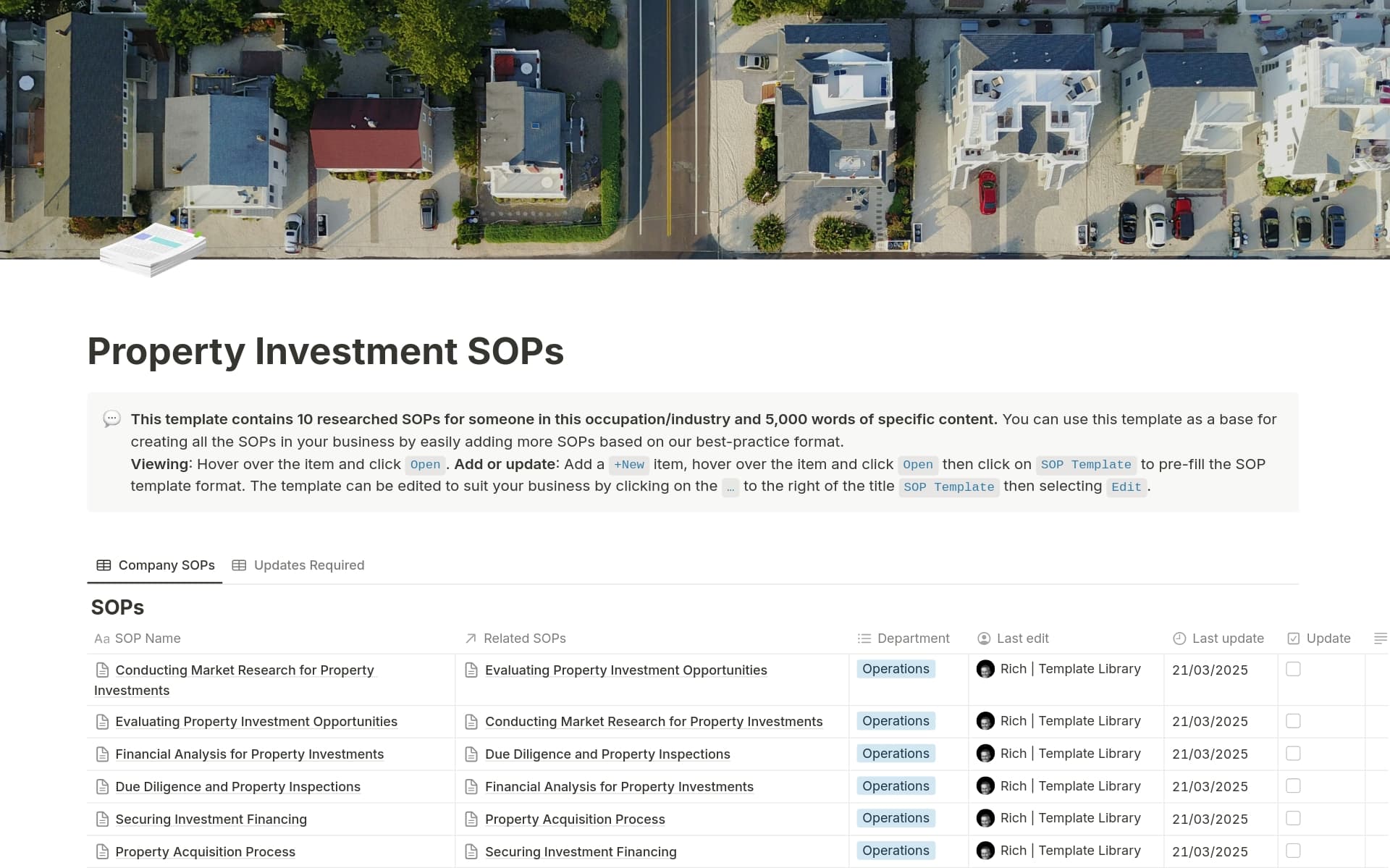1390x868 pixels.
Task: Click the speech bubble icon in the callout box
Action: [111, 420]
